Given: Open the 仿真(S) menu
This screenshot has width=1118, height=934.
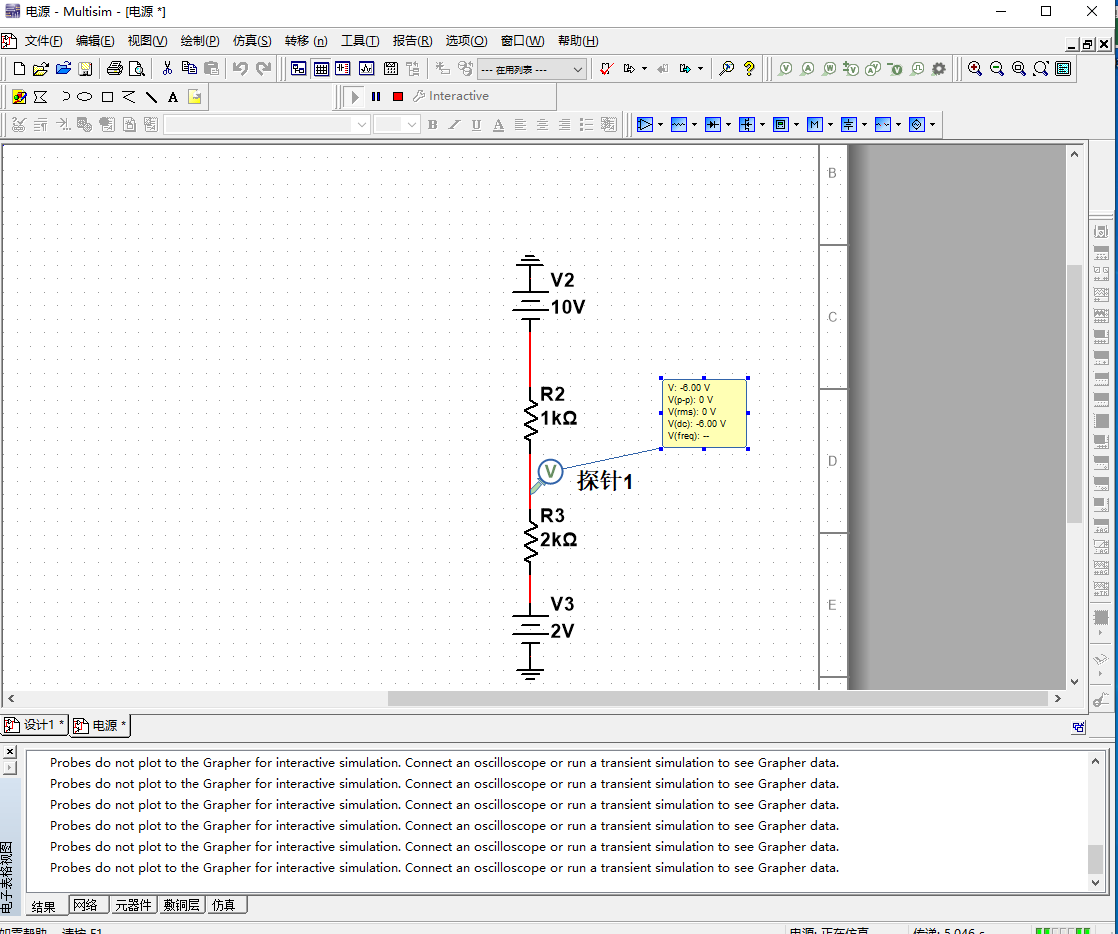Looking at the screenshot, I should [252, 41].
